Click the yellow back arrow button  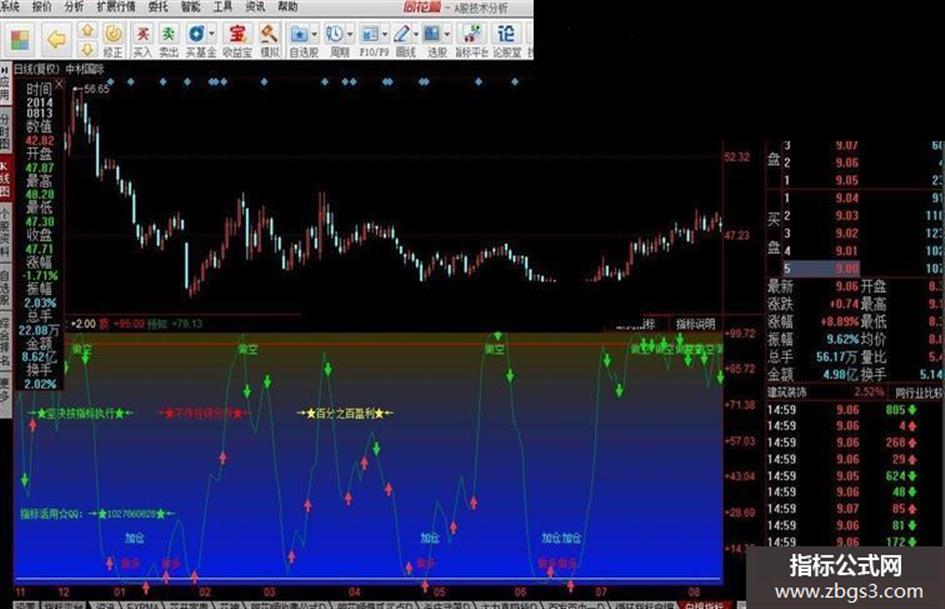pos(56,40)
